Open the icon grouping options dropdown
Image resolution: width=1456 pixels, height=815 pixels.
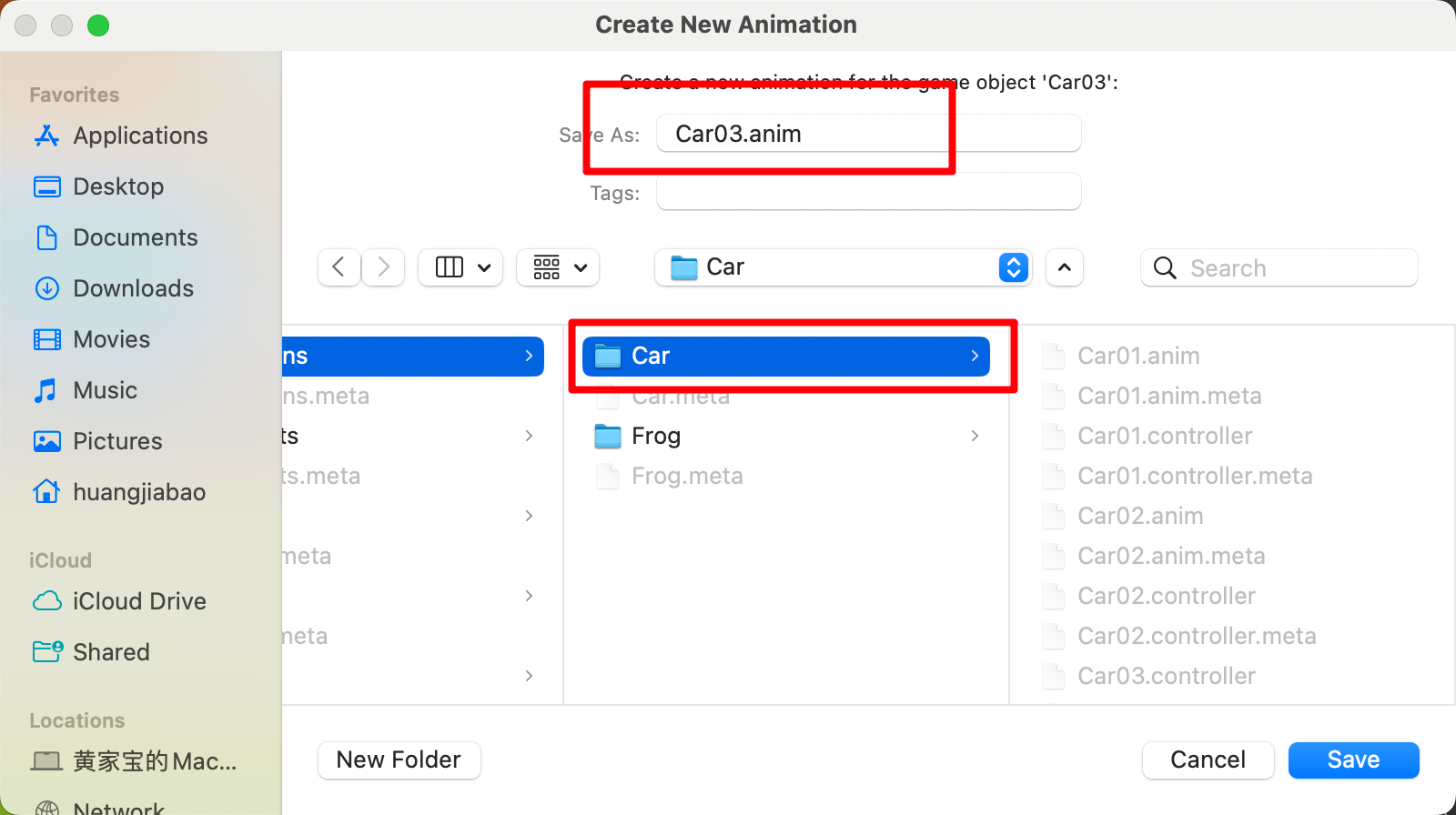[x=558, y=267]
